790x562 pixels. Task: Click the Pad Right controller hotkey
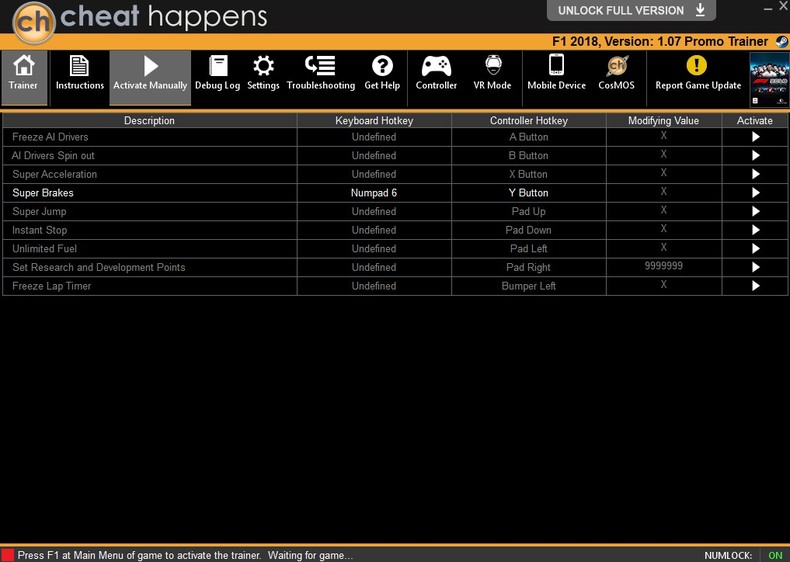coord(529,267)
